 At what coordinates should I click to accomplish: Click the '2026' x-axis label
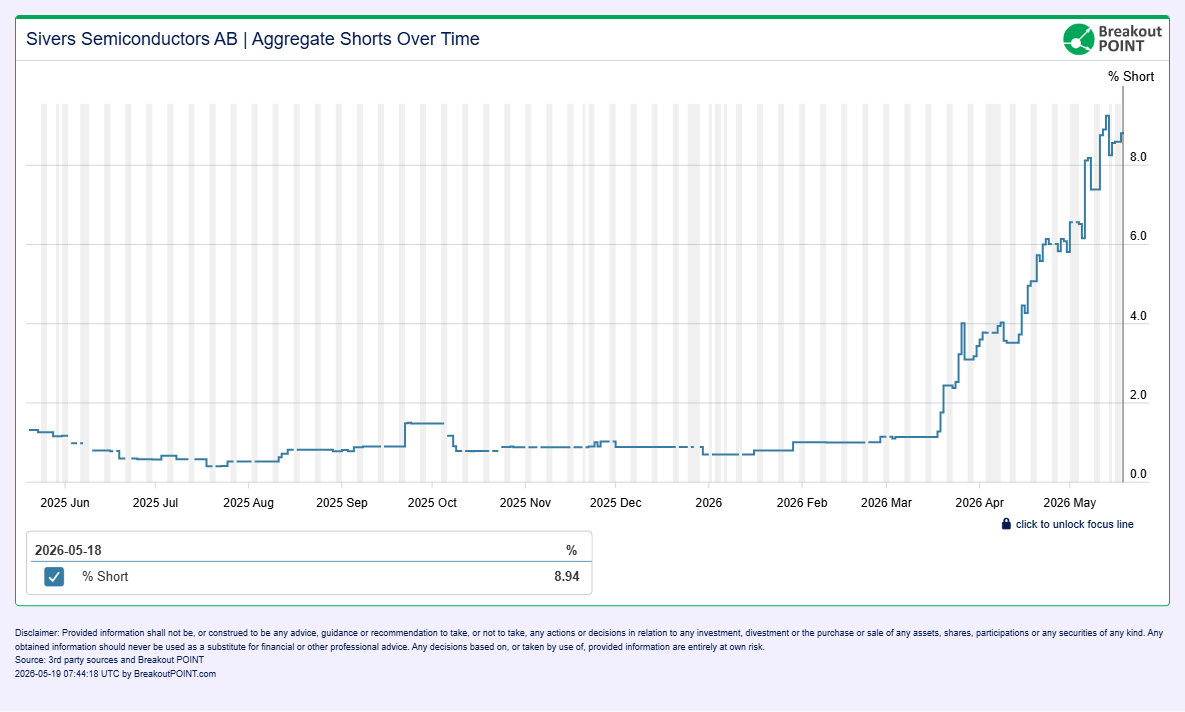708,503
